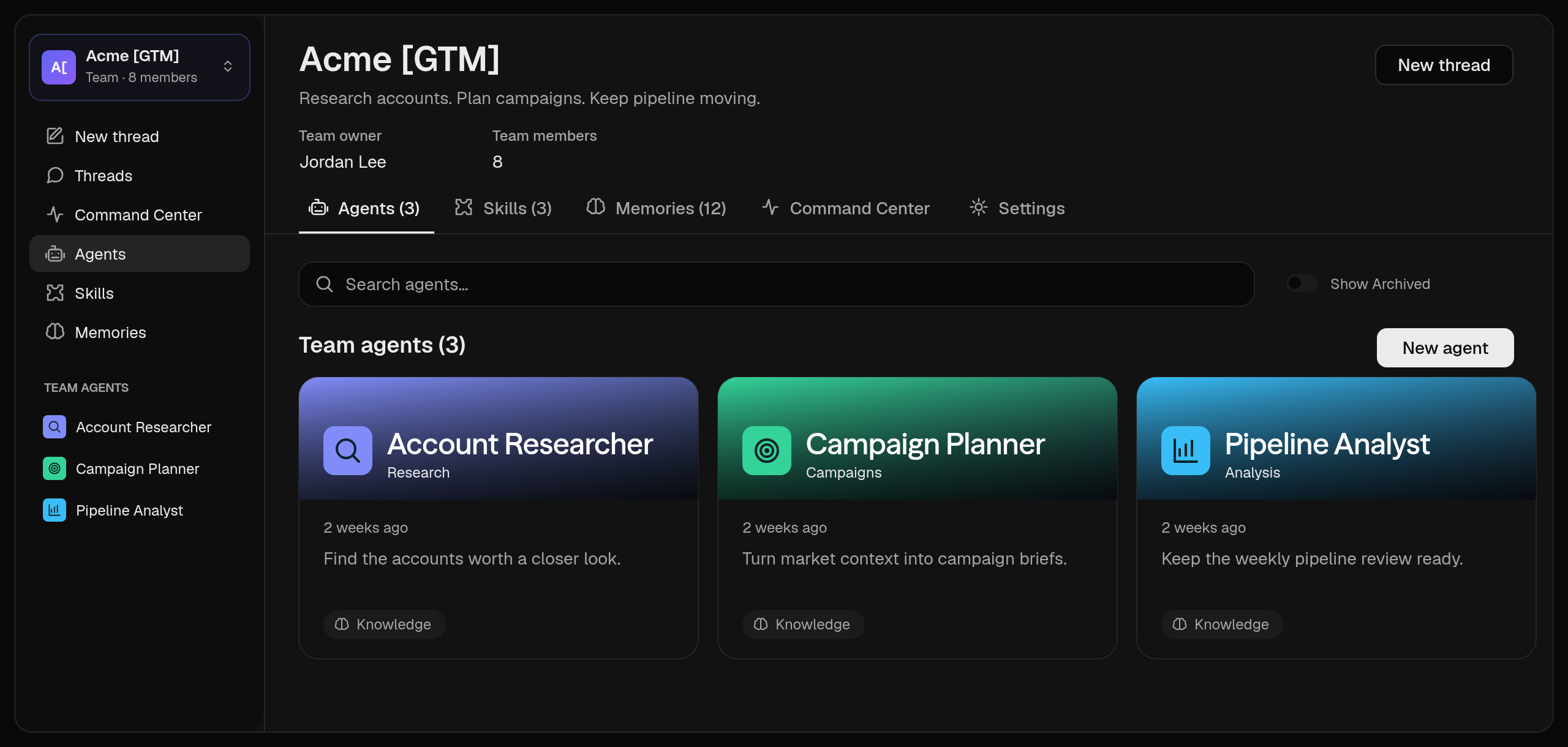1568x747 pixels.
Task: Click 'Keep the weekly pipeline review ready.' text
Action: click(x=1312, y=558)
